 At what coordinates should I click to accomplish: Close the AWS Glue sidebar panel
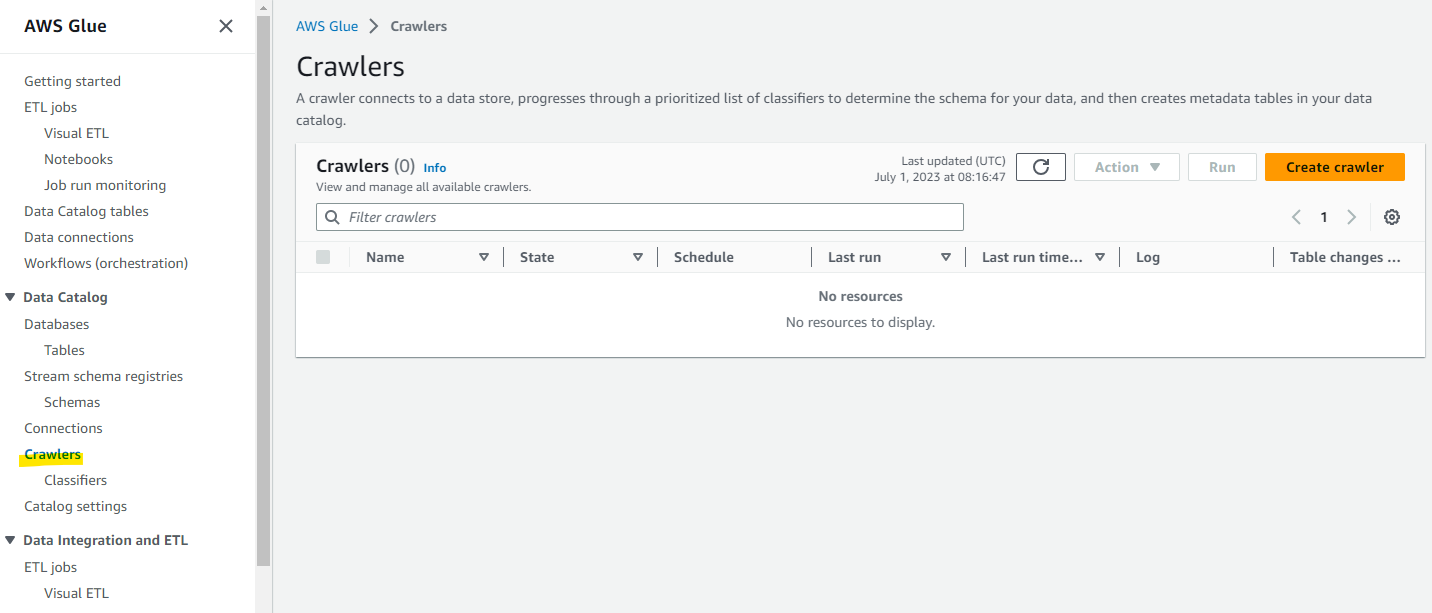(226, 26)
